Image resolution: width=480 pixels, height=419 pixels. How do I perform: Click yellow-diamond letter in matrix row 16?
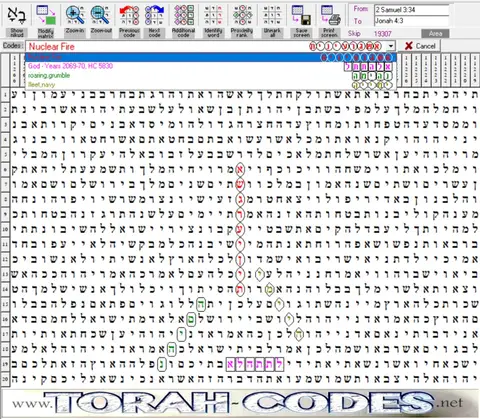pos(289,319)
